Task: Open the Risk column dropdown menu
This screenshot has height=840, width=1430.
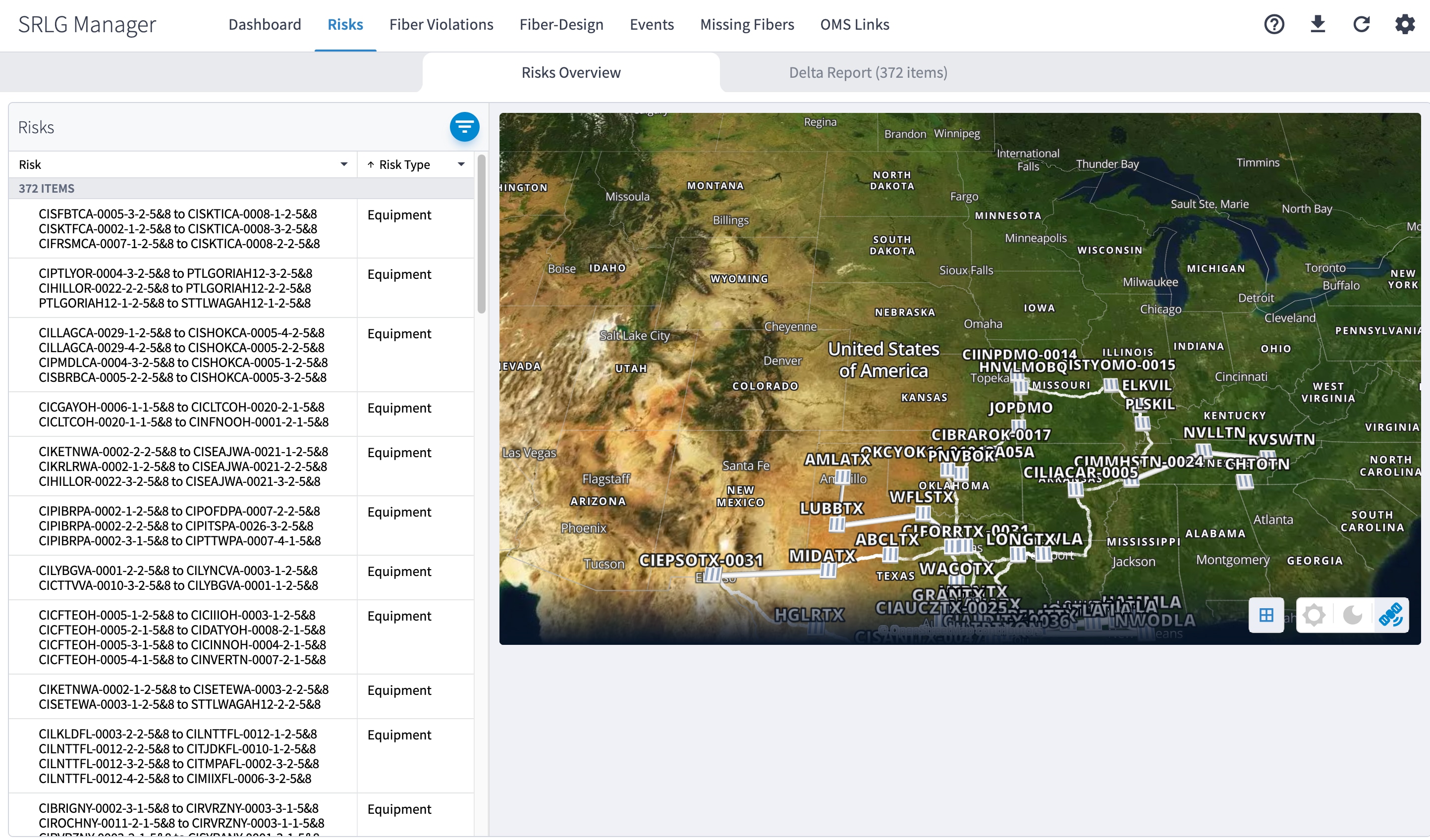Action: click(344, 164)
